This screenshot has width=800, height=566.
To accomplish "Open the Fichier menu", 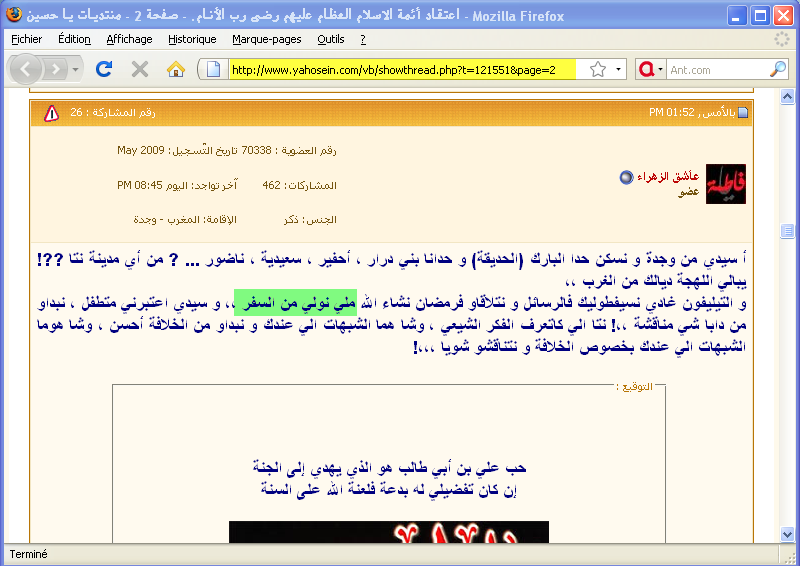I will click(x=27, y=39).
